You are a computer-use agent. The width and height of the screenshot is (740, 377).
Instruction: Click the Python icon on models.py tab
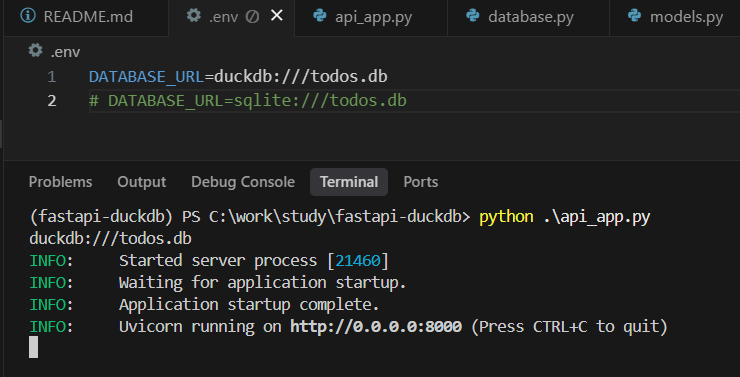click(635, 16)
